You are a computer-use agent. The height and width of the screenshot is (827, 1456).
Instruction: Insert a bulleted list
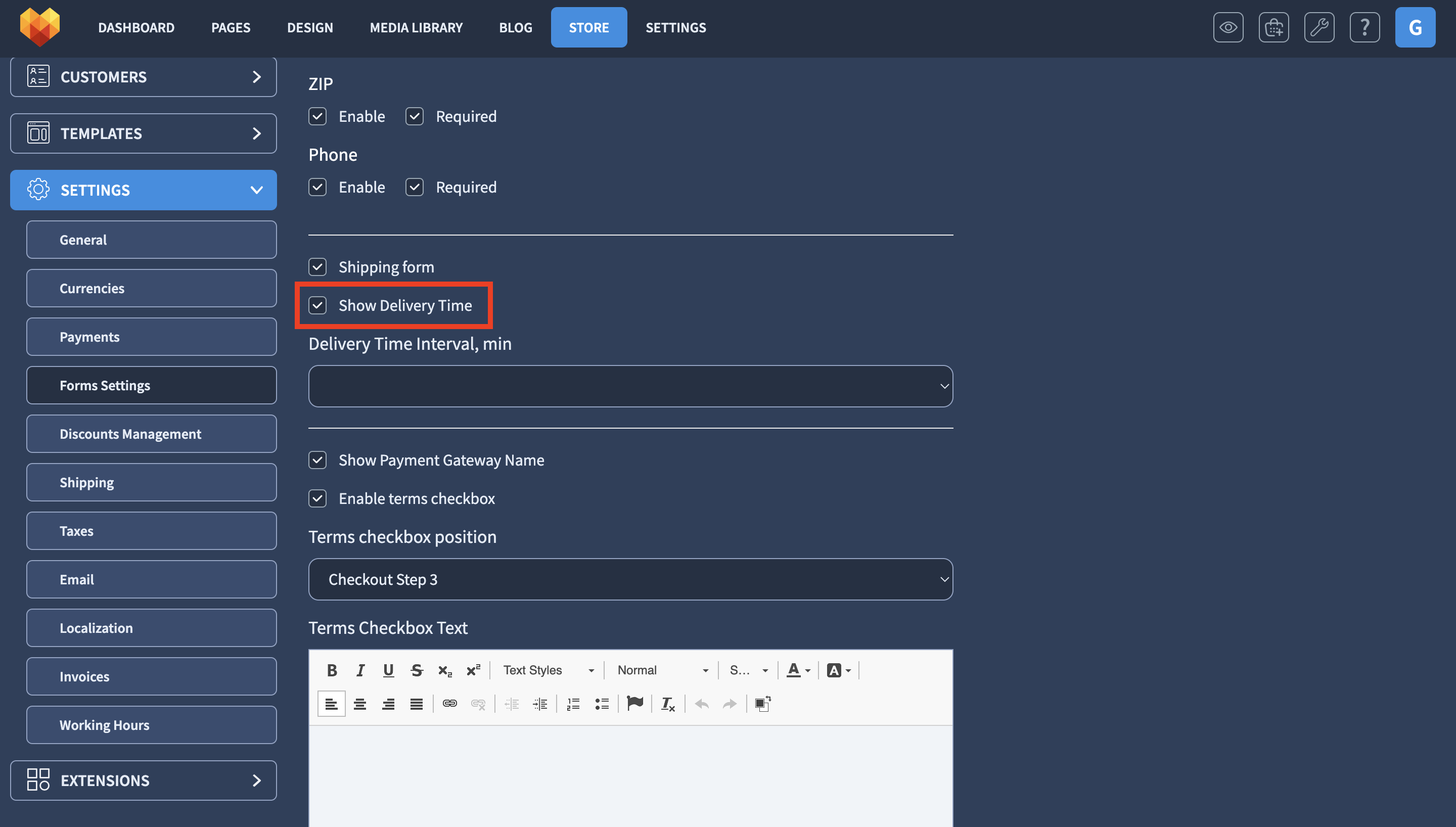[x=602, y=704]
